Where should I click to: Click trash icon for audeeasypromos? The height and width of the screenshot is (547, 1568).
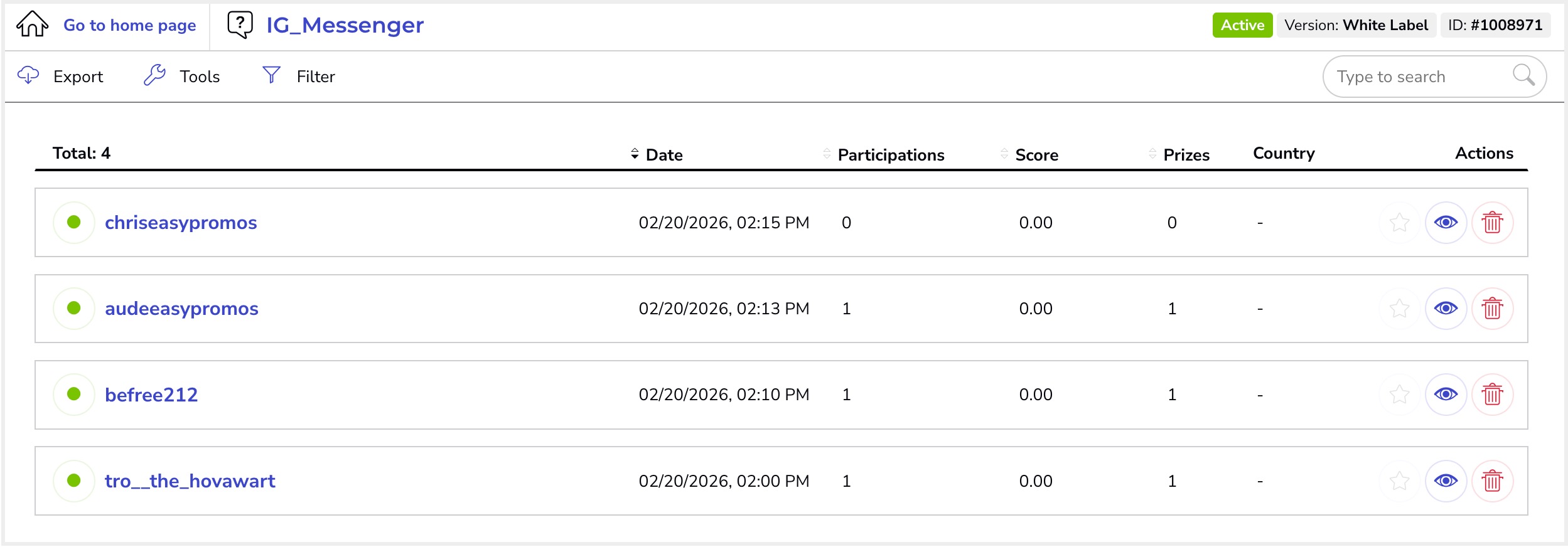click(x=1492, y=309)
